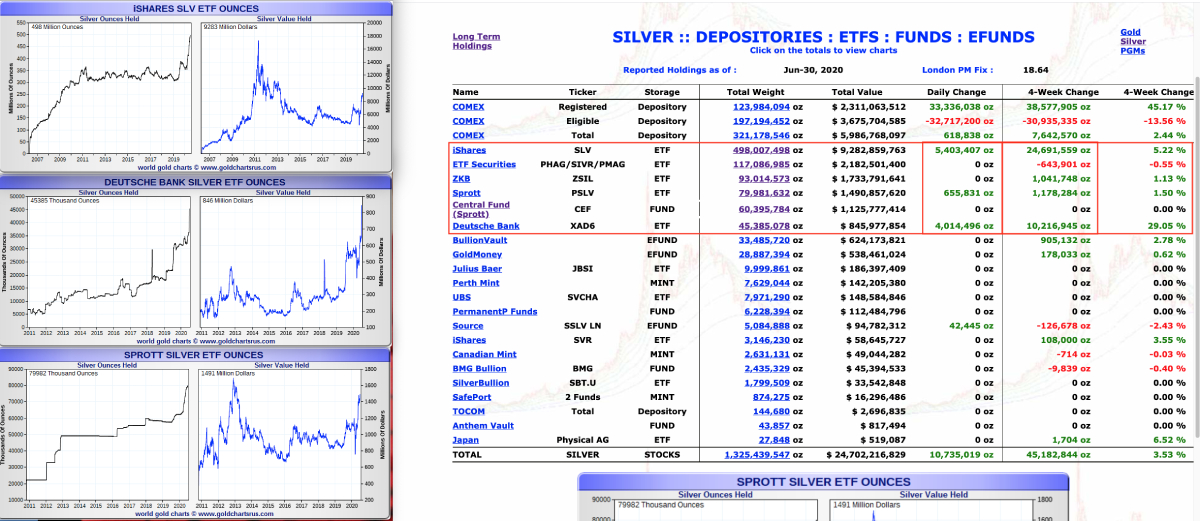Open the PermanentP Funds link

(x=494, y=311)
